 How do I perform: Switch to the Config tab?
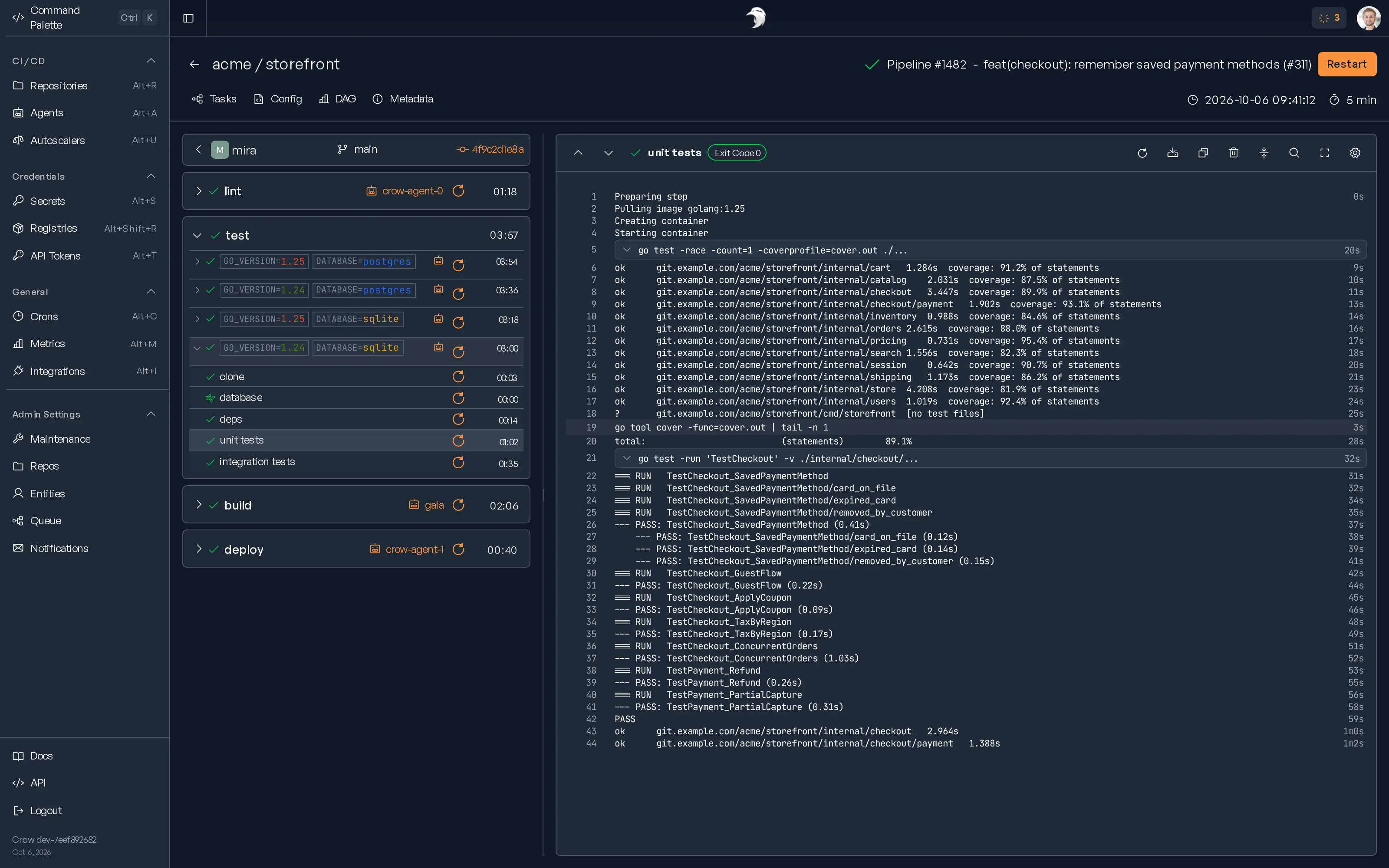[x=278, y=99]
